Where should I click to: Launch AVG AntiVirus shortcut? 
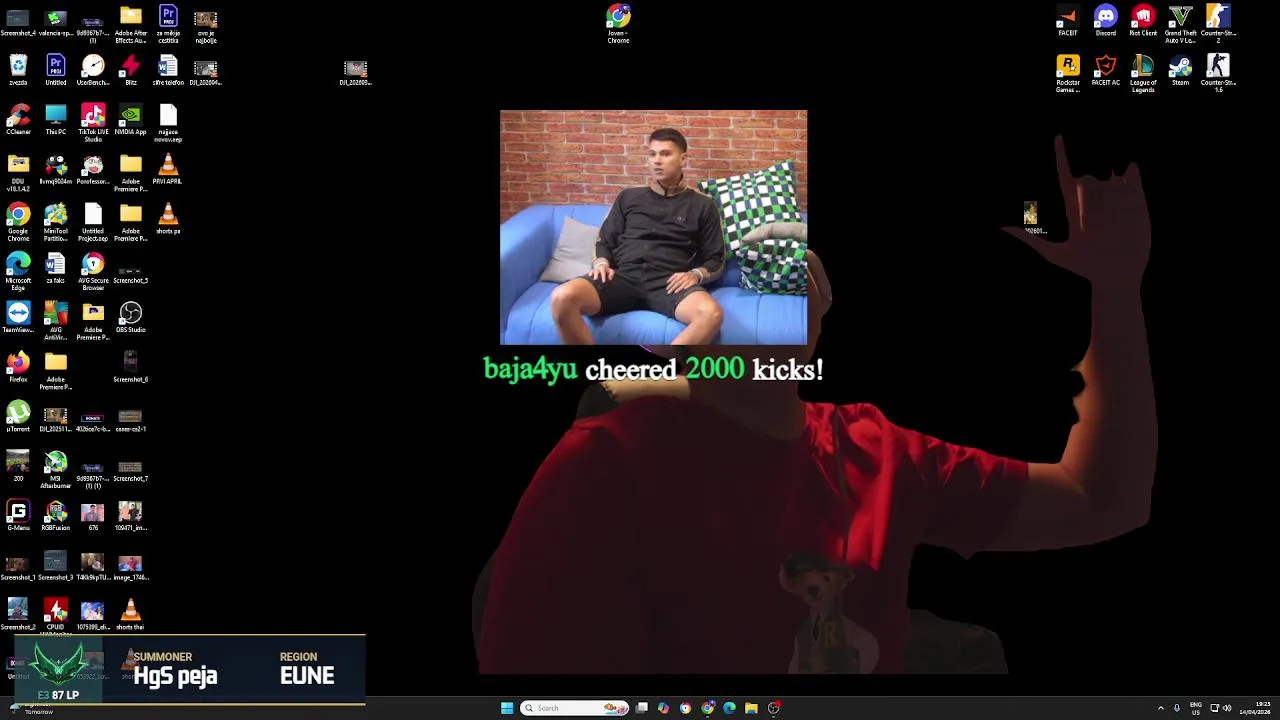56,320
